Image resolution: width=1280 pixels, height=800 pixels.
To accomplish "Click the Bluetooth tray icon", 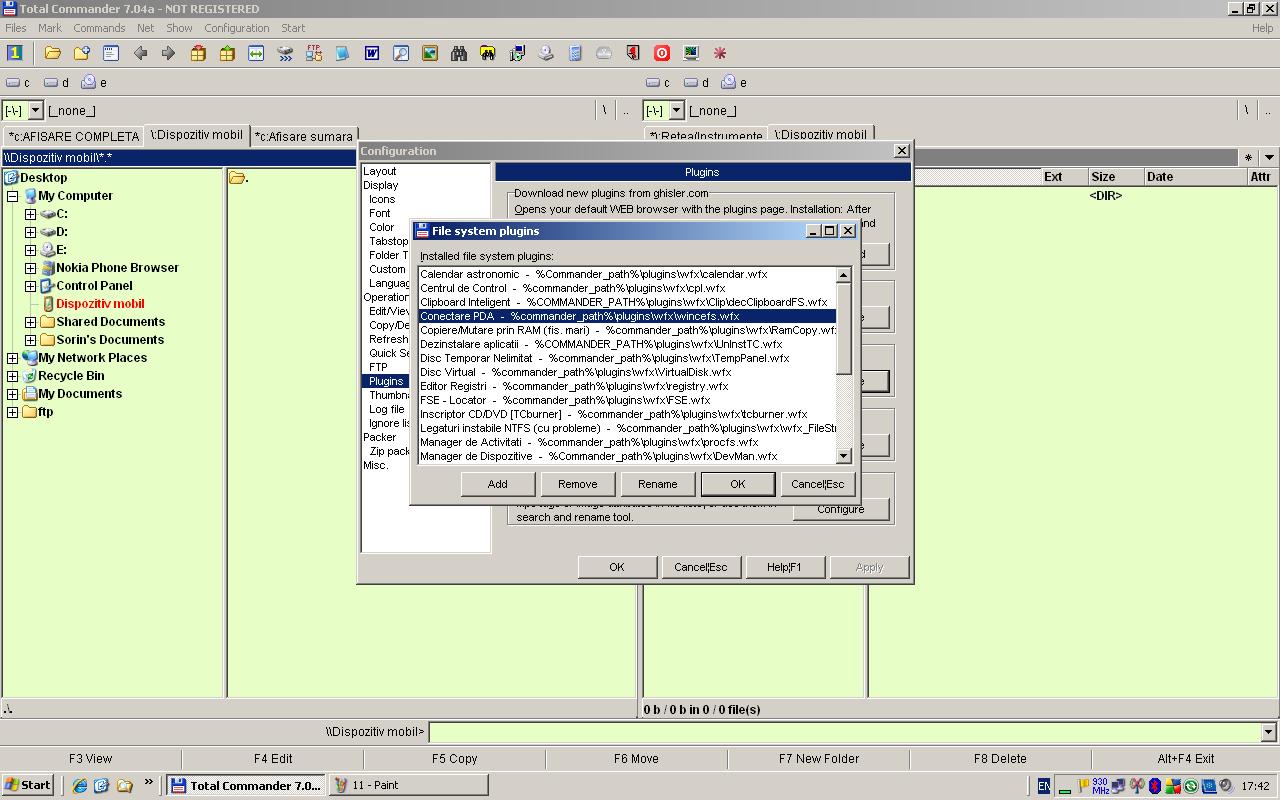I will click(x=1154, y=786).
